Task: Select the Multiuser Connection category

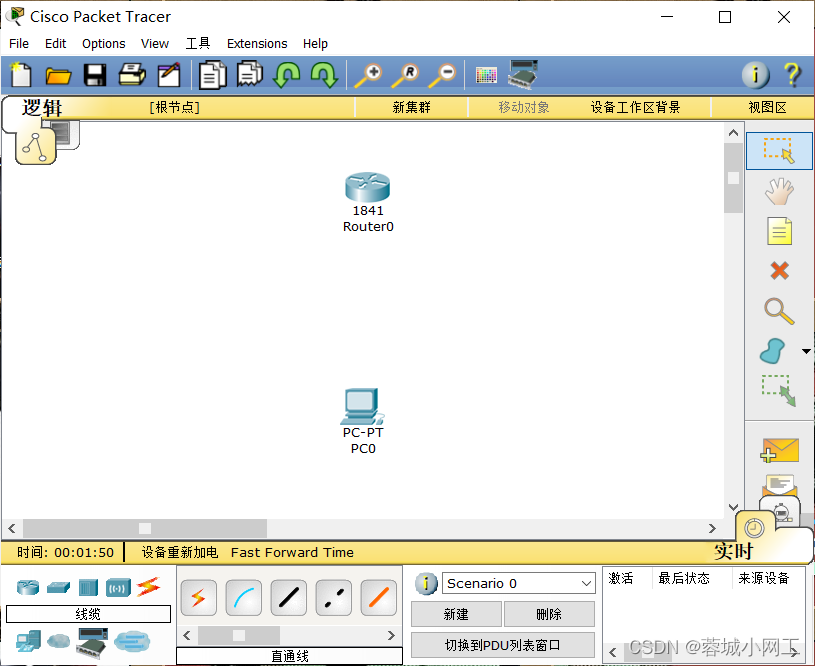Action: click(132, 641)
